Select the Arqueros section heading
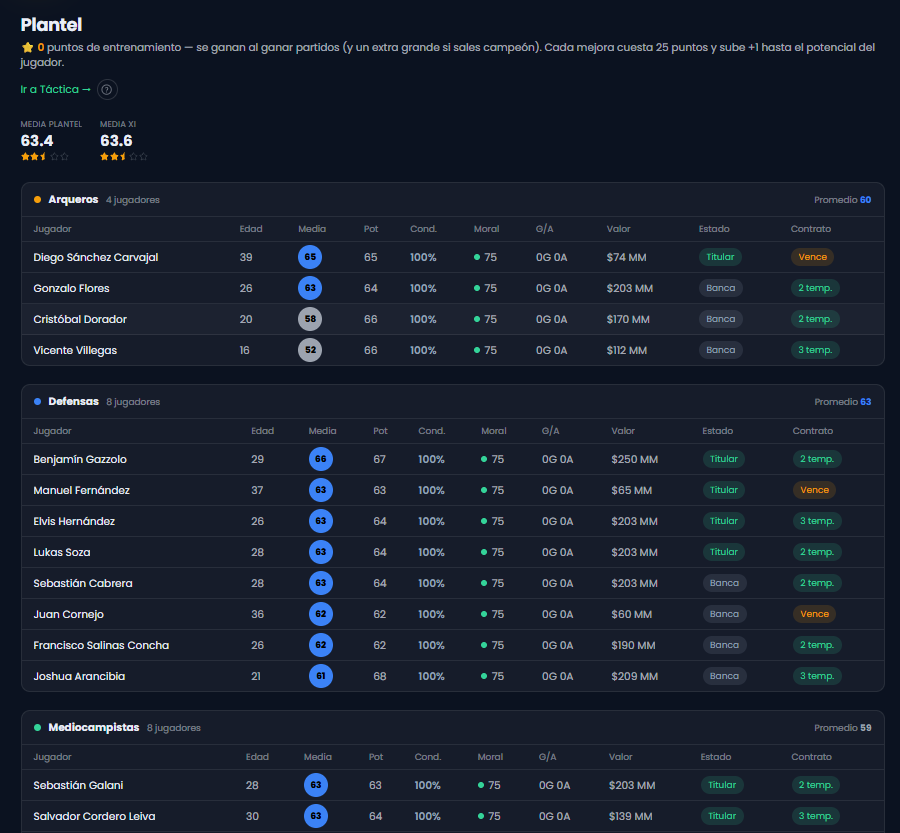This screenshot has height=833, width=900. pos(73,200)
